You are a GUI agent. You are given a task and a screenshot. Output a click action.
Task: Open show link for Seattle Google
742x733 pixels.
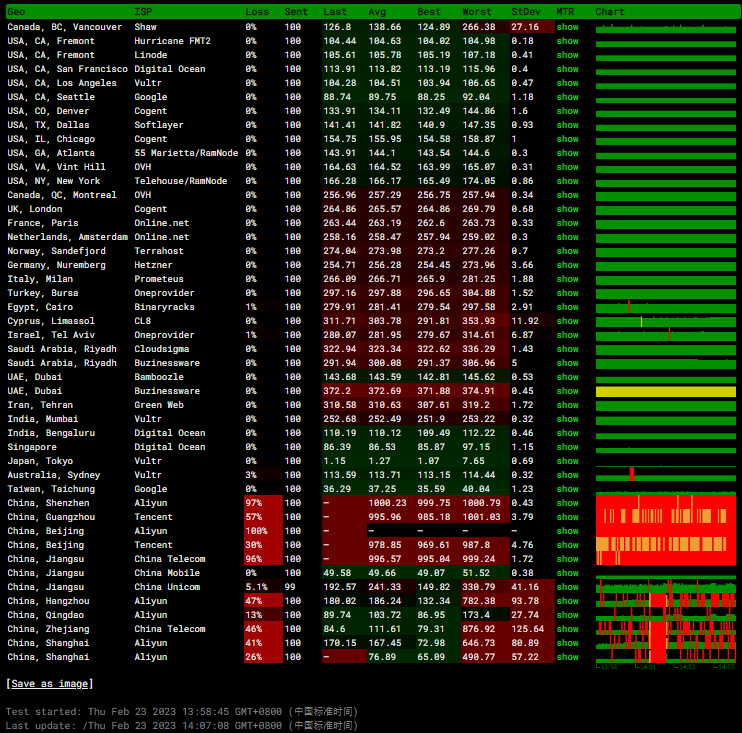[x=567, y=97]
